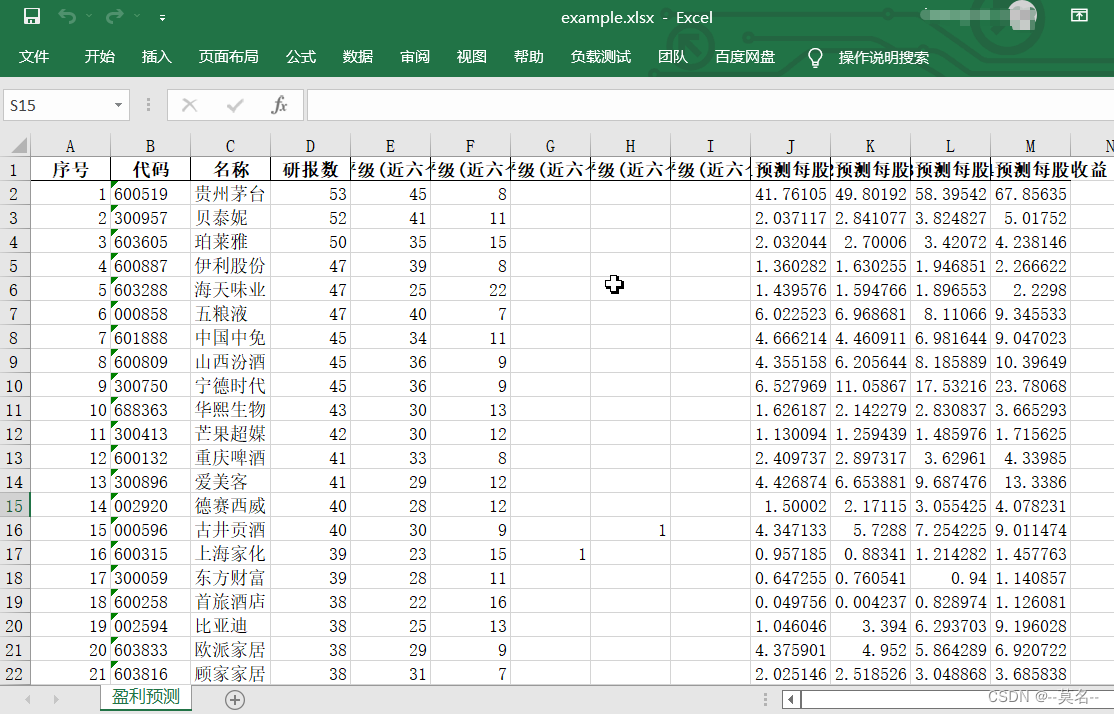Open the 团队 tab
The image size is (1114, 714).
coord(673,57)
